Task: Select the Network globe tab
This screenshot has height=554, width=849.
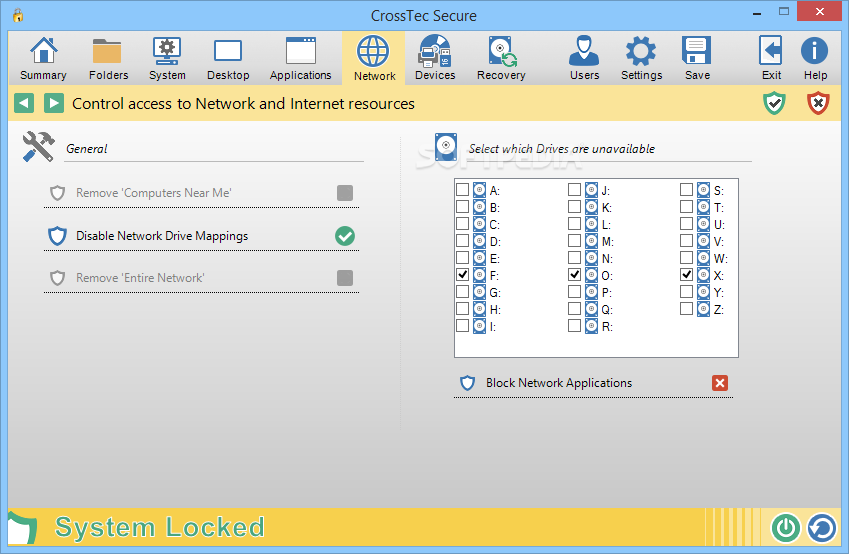Action: (x=374, y=58)
